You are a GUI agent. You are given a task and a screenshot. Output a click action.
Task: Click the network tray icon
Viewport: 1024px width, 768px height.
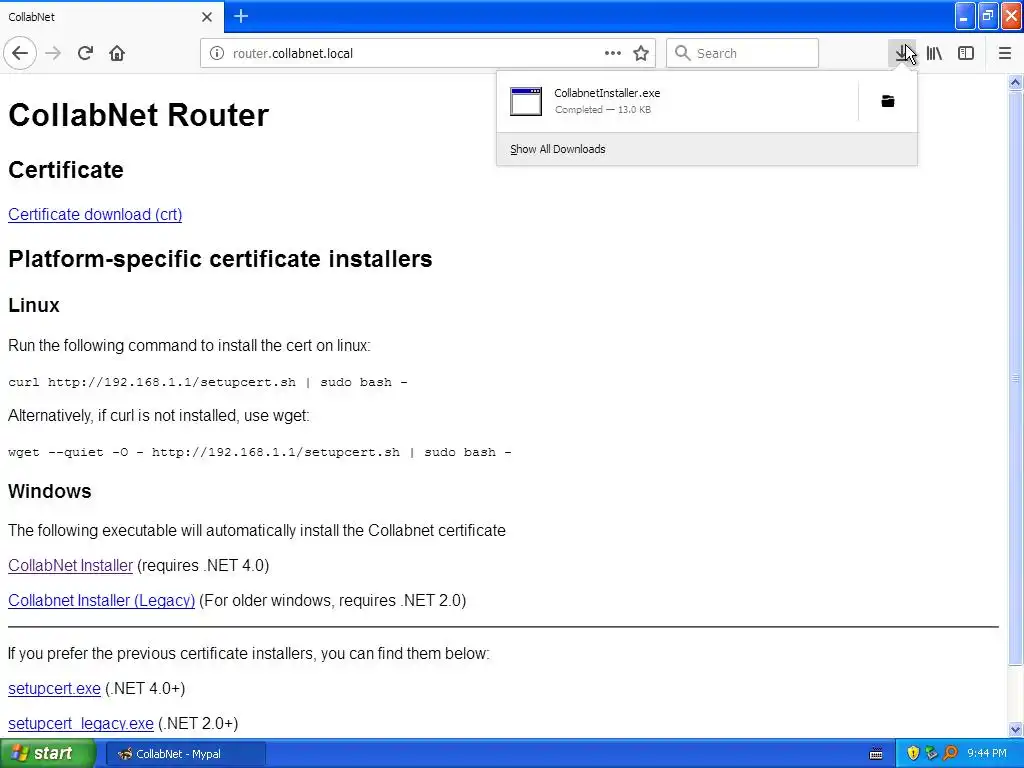(x=931, y=754)
